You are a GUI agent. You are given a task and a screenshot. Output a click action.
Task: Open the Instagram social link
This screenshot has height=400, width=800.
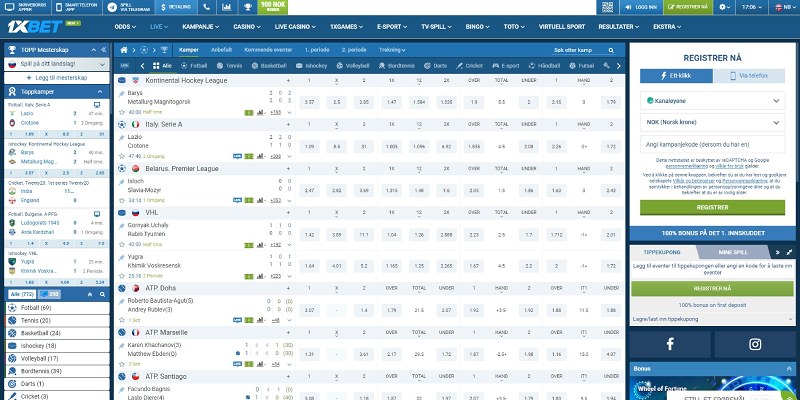click(x=755, y=344)
